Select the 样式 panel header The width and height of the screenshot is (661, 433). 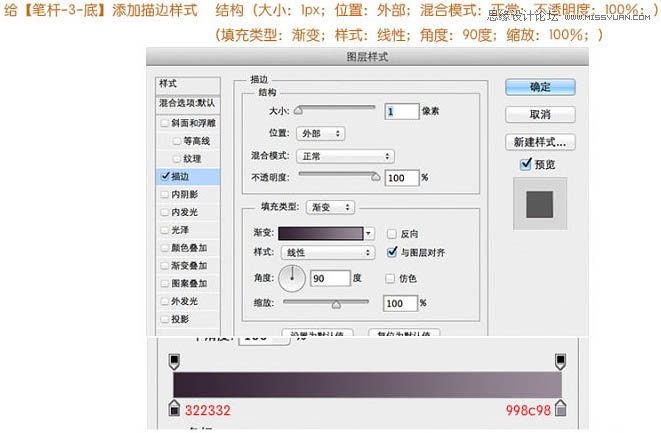point(188,84)
